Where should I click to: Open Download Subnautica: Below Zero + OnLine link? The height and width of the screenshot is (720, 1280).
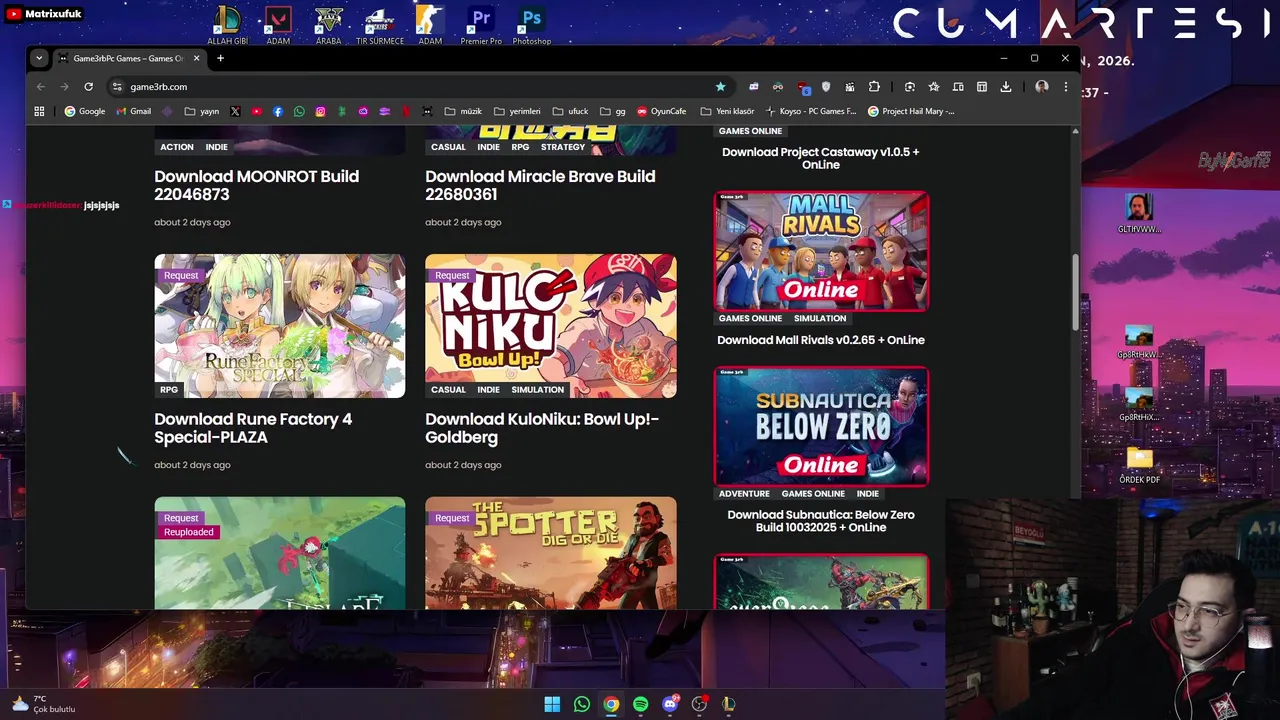(x=821, y=521)
